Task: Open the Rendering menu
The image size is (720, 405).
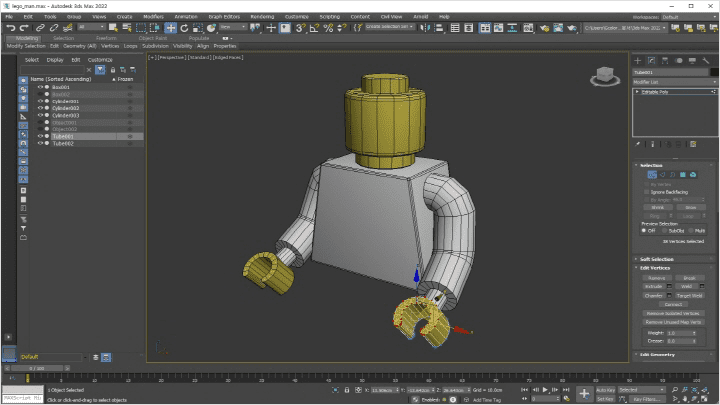Action: [262, 17]
